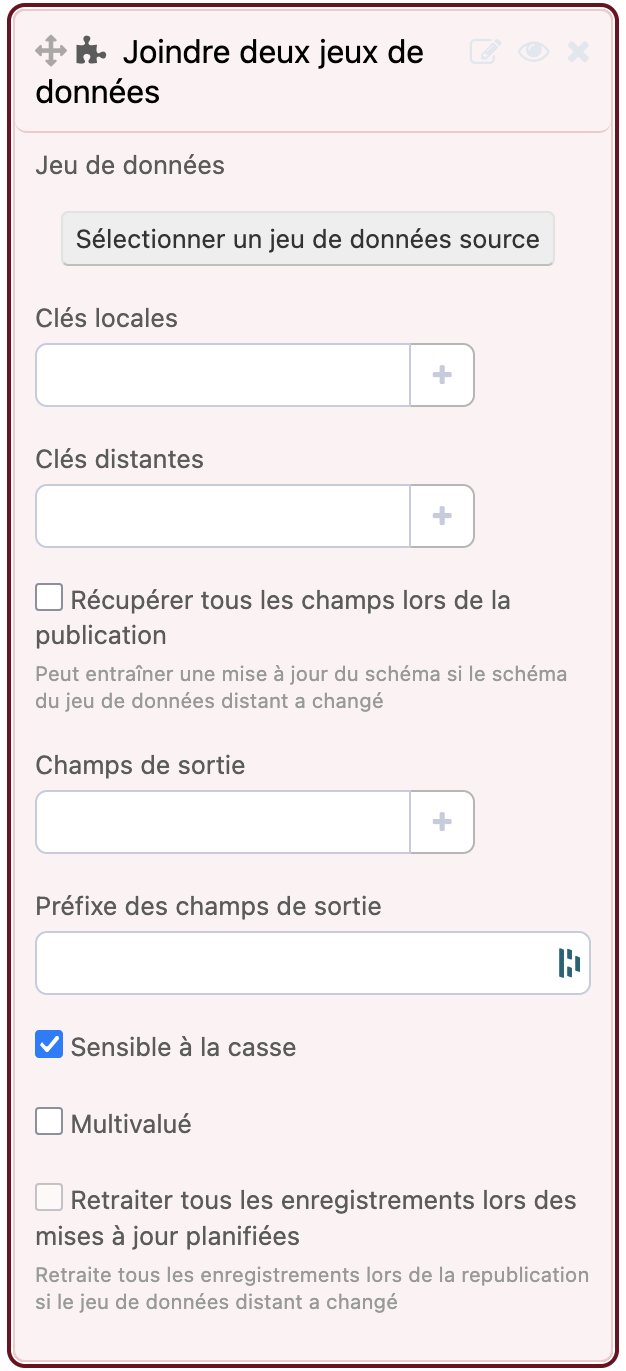This screenshot has width=626, height=1371.
Task: Remove the join processor with X icon
Action: coord(578,51)
